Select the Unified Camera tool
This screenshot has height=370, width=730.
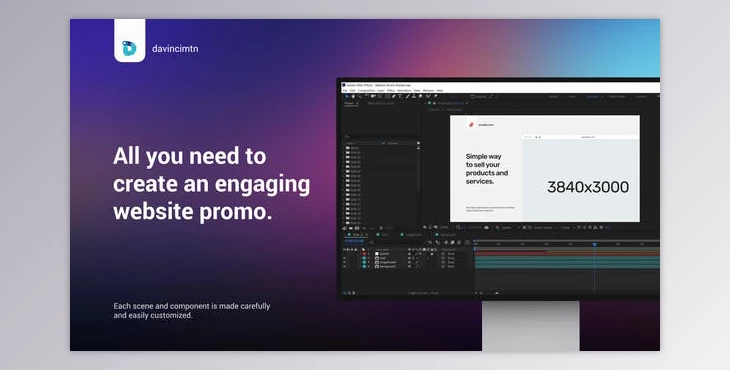click(372, 96)
